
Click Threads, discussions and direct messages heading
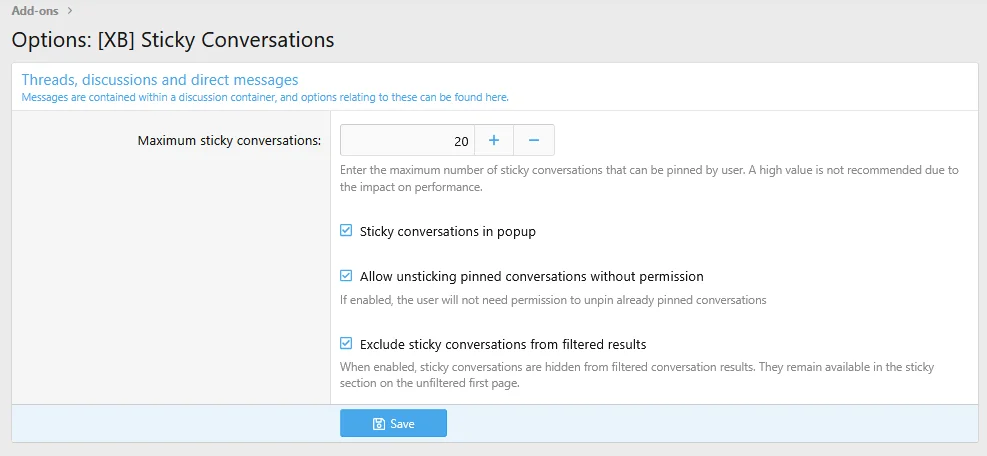point(160,80)
